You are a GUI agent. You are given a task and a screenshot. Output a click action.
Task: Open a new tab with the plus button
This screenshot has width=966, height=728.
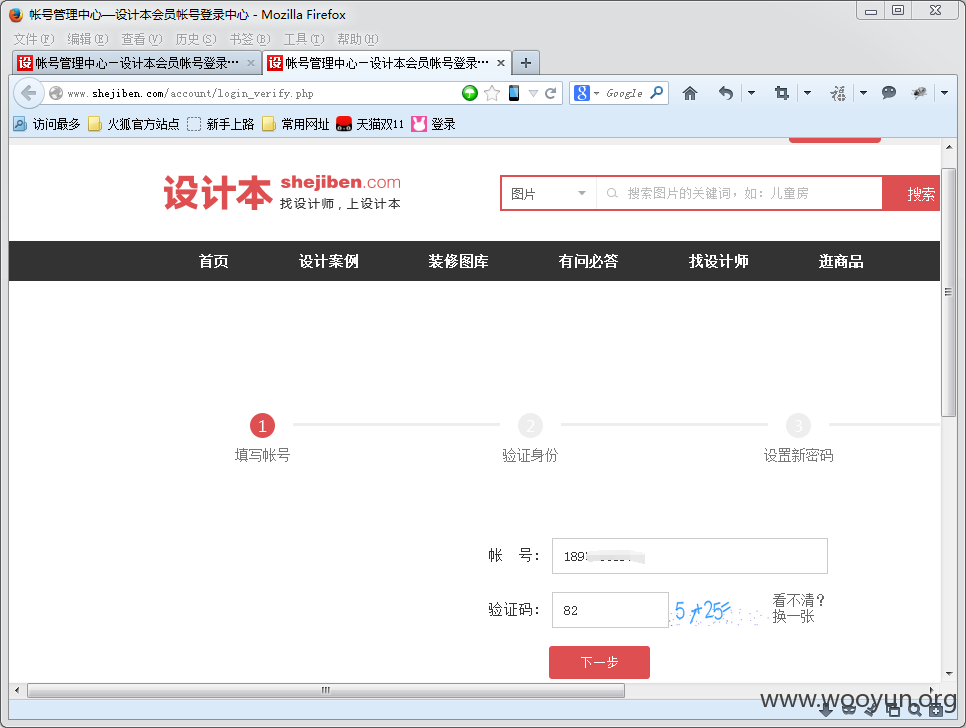[x=526, y=63]
